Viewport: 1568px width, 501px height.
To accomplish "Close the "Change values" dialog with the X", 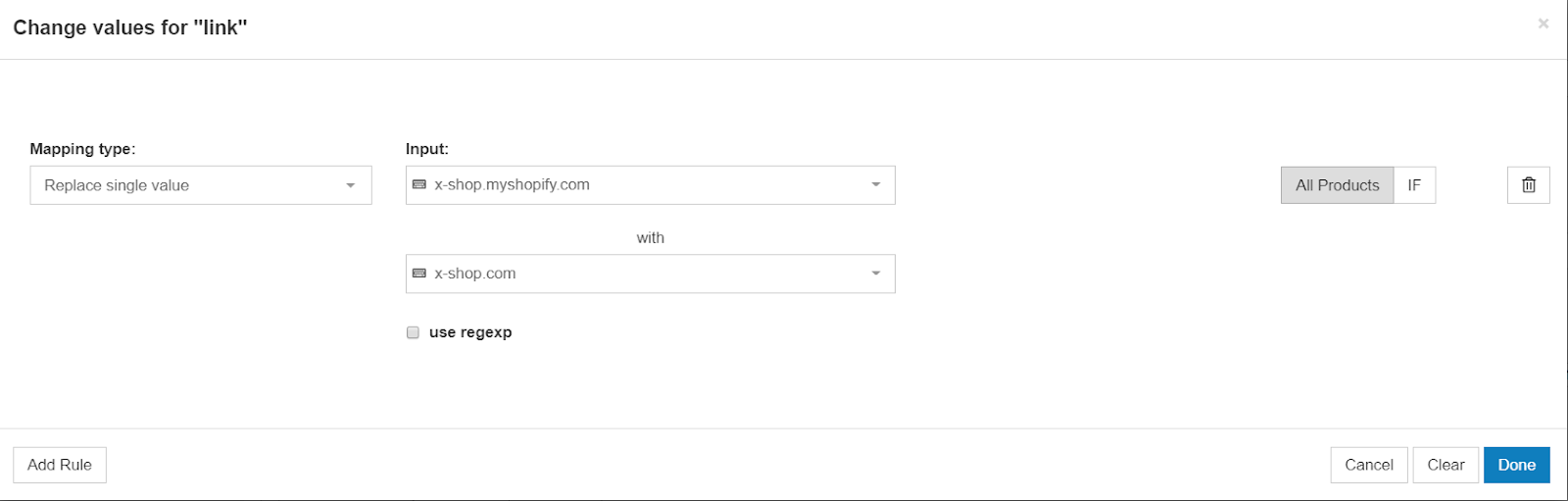I will tap(1543, 24).
